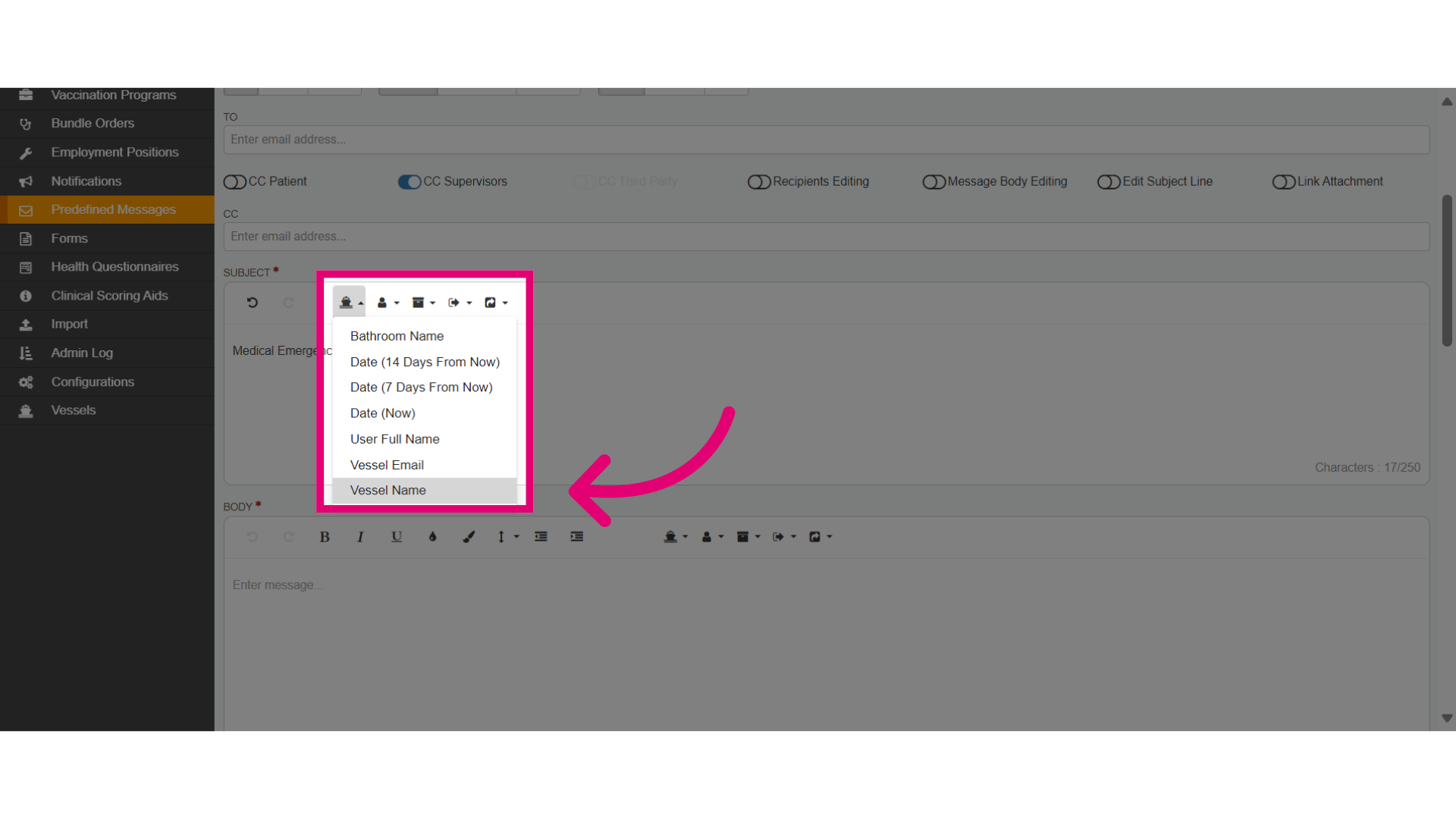Screen dimensions: 1456x819
Task: Toggle Recipients Editing switch
Action: pyautogui.click(x=759, y=182)
